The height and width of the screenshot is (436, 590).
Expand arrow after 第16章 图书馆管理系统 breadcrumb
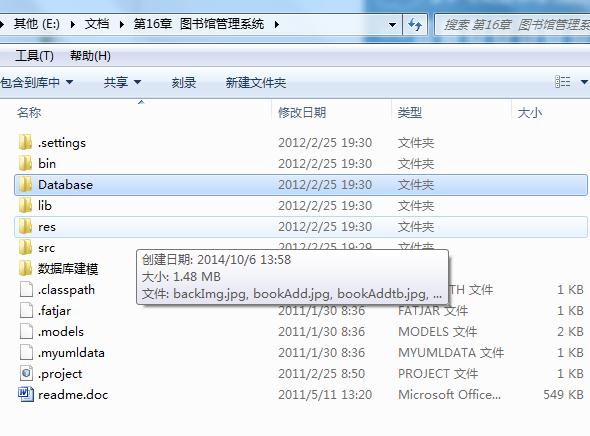(x=277, y=24)
